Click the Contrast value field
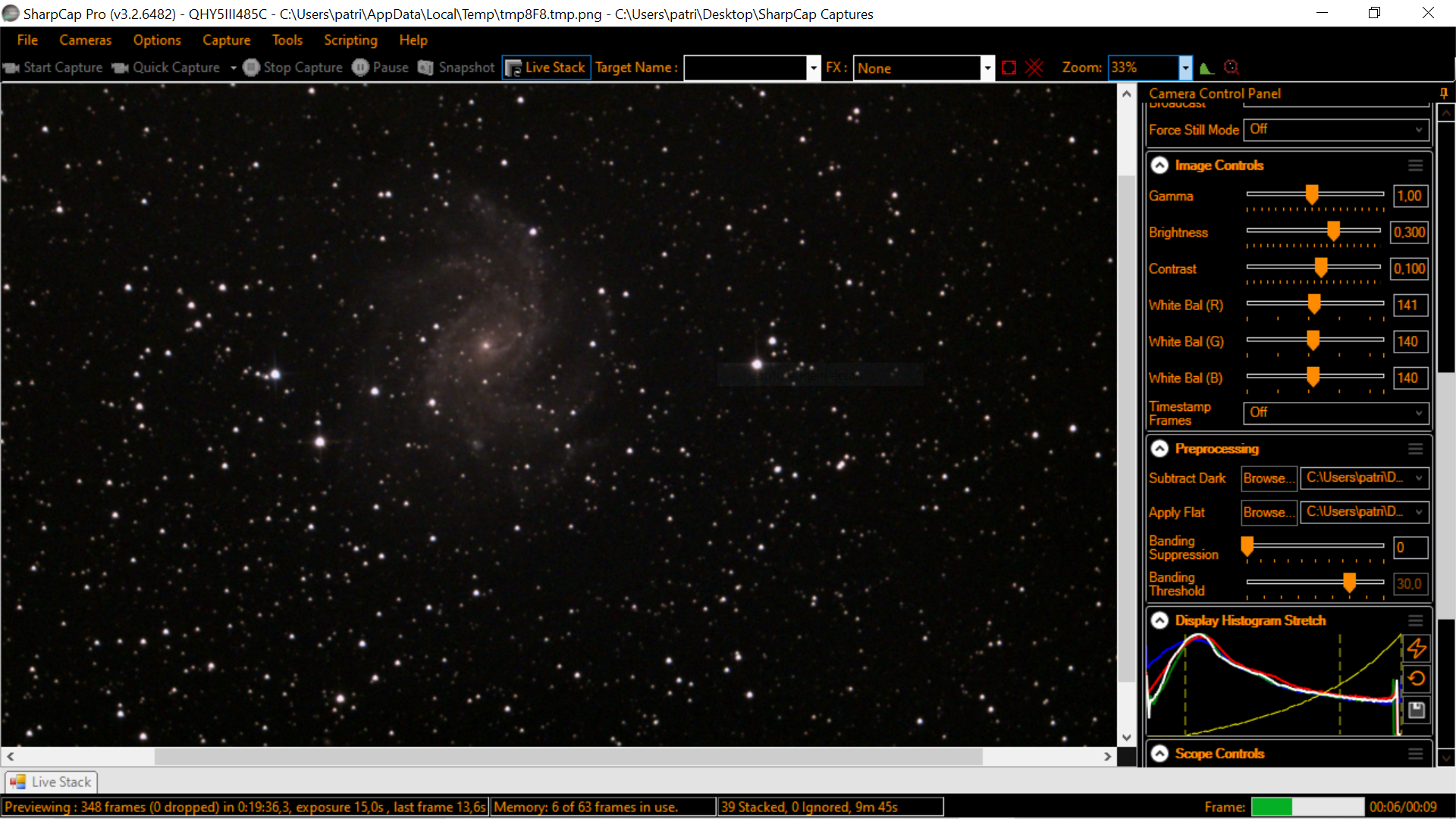The height and width of the screenshot is (819, 1456). [1409, 269]
